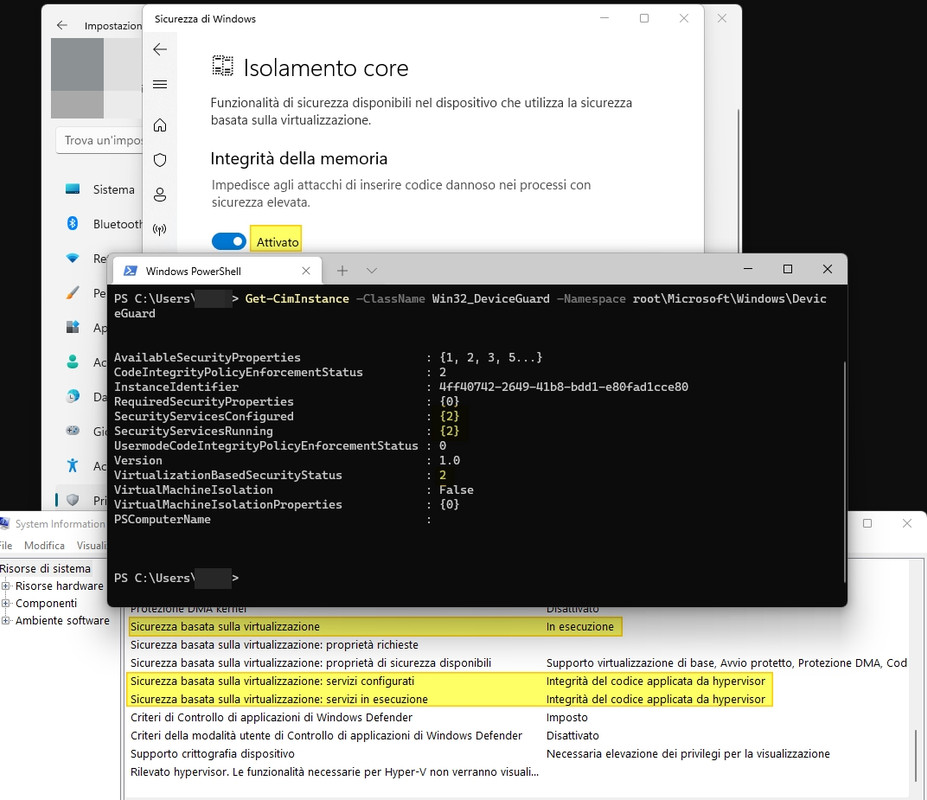Turn off Integrità della memoria toggle

point(229,241)
